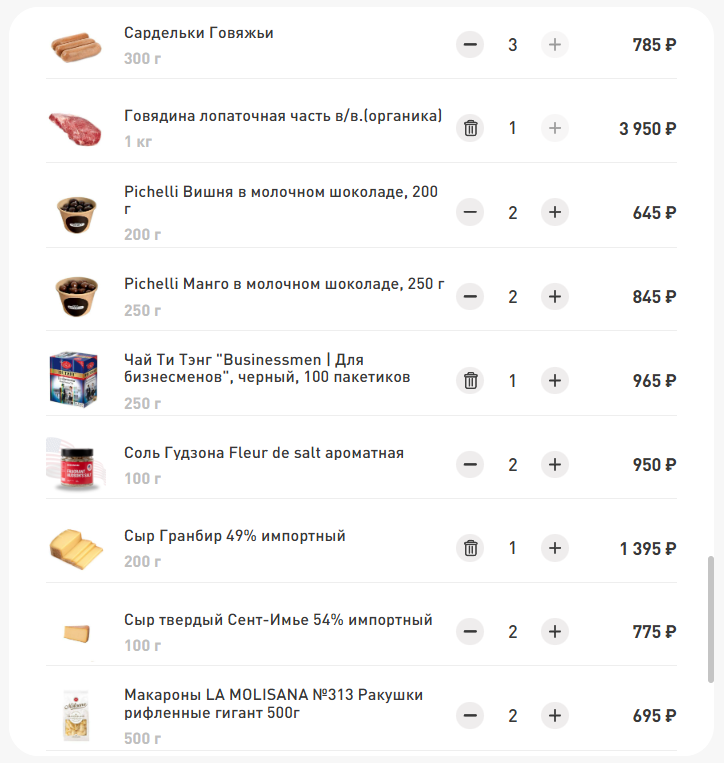Reduce Соль Гудзона quantity

470,465
